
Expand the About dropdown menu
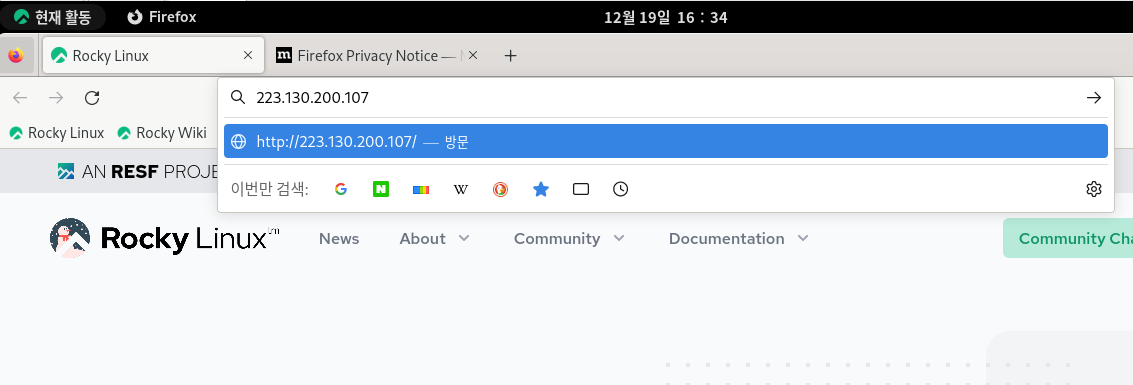click(x=434, y=238)
